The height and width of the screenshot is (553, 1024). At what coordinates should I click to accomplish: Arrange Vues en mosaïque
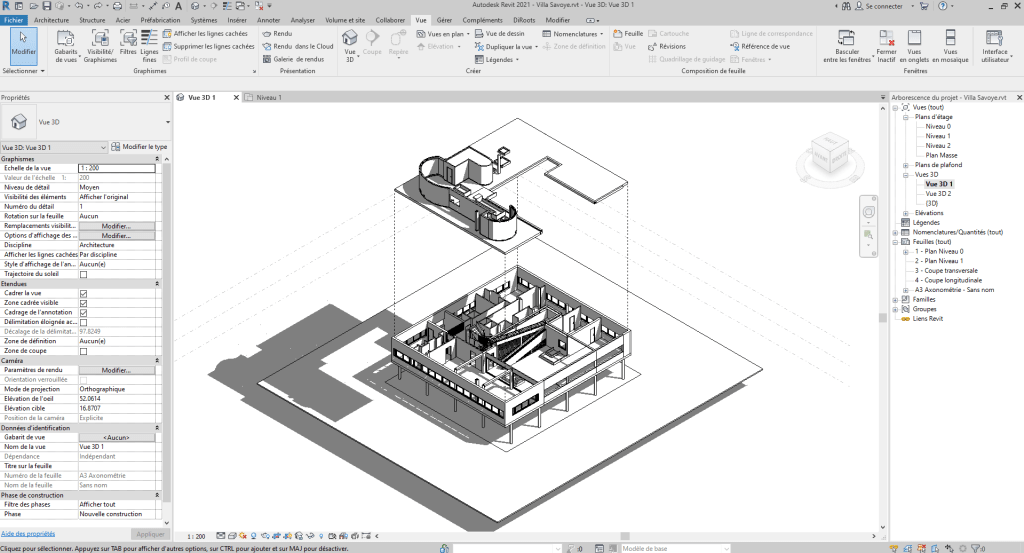point(950,46)
